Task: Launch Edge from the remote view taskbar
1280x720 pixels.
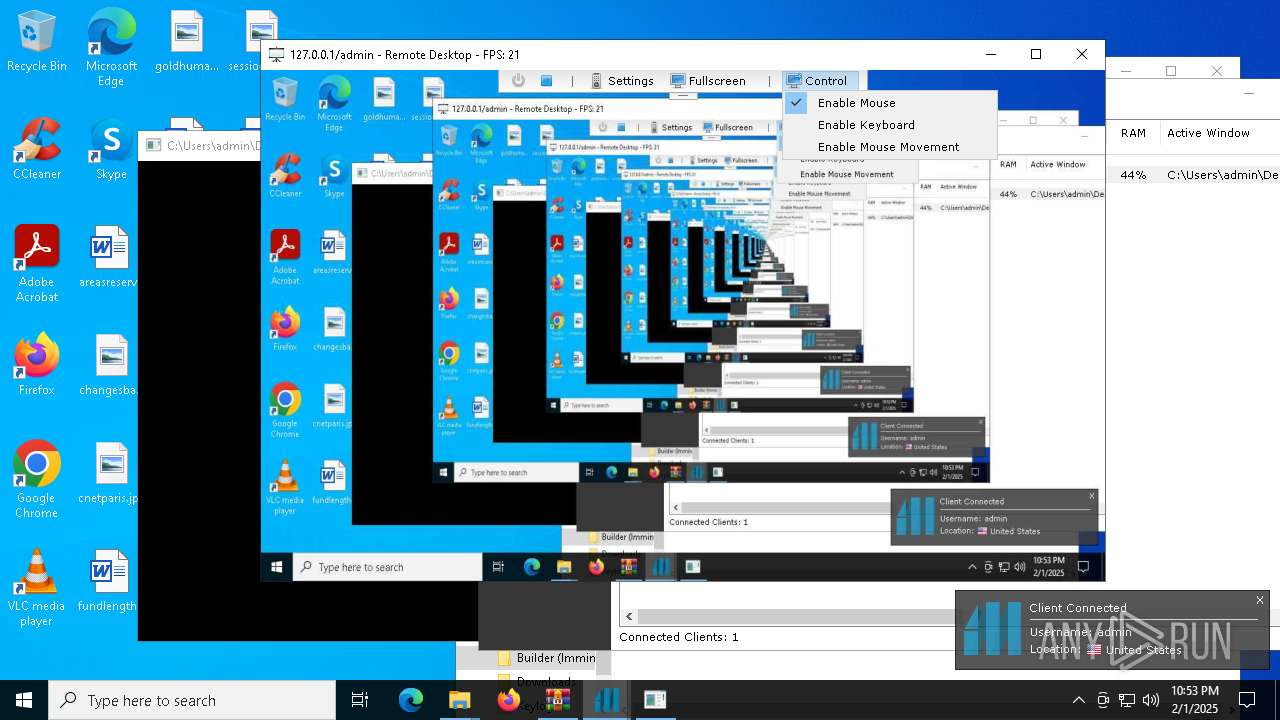Action: (532, 567)
